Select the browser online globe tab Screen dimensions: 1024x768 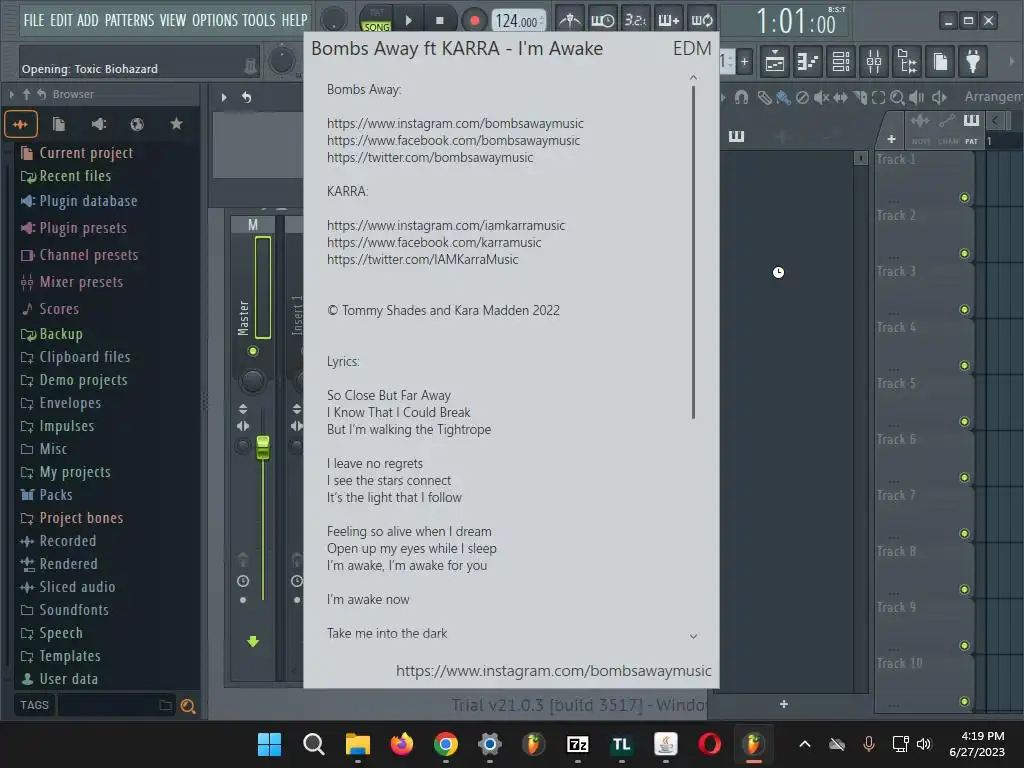[x=136, y=124]
